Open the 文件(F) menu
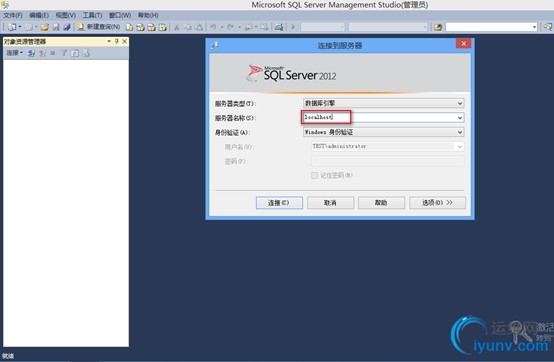Image resolution: width=554 pixels, height=362 pixels. (13, 15)
